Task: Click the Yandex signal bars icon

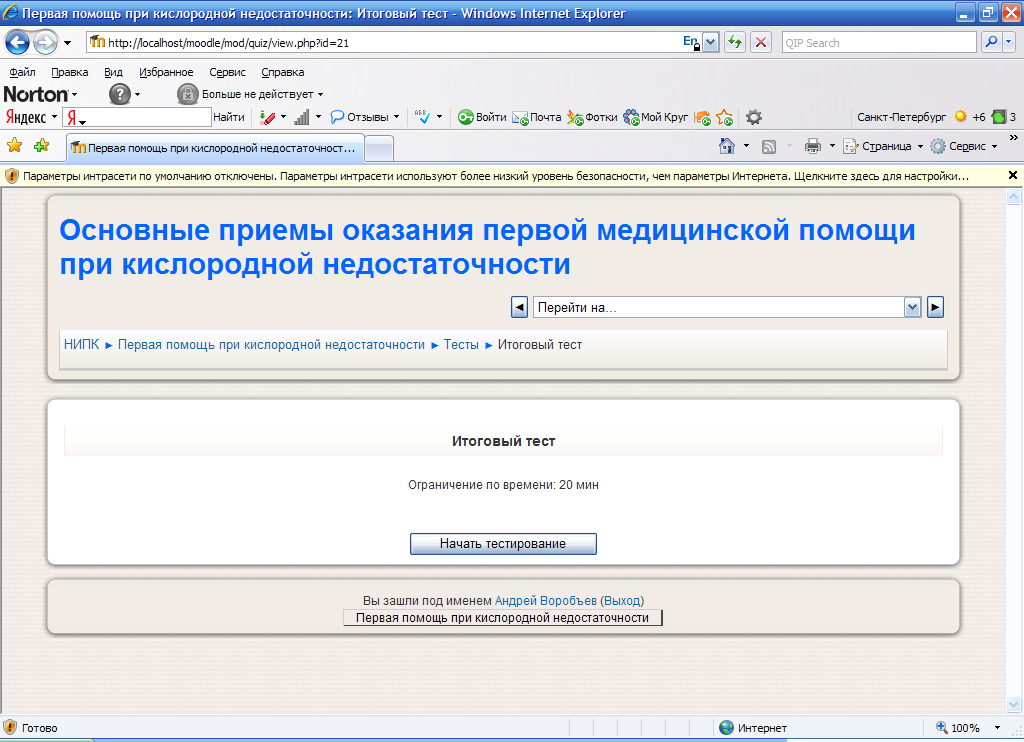Action: [302, 117]
